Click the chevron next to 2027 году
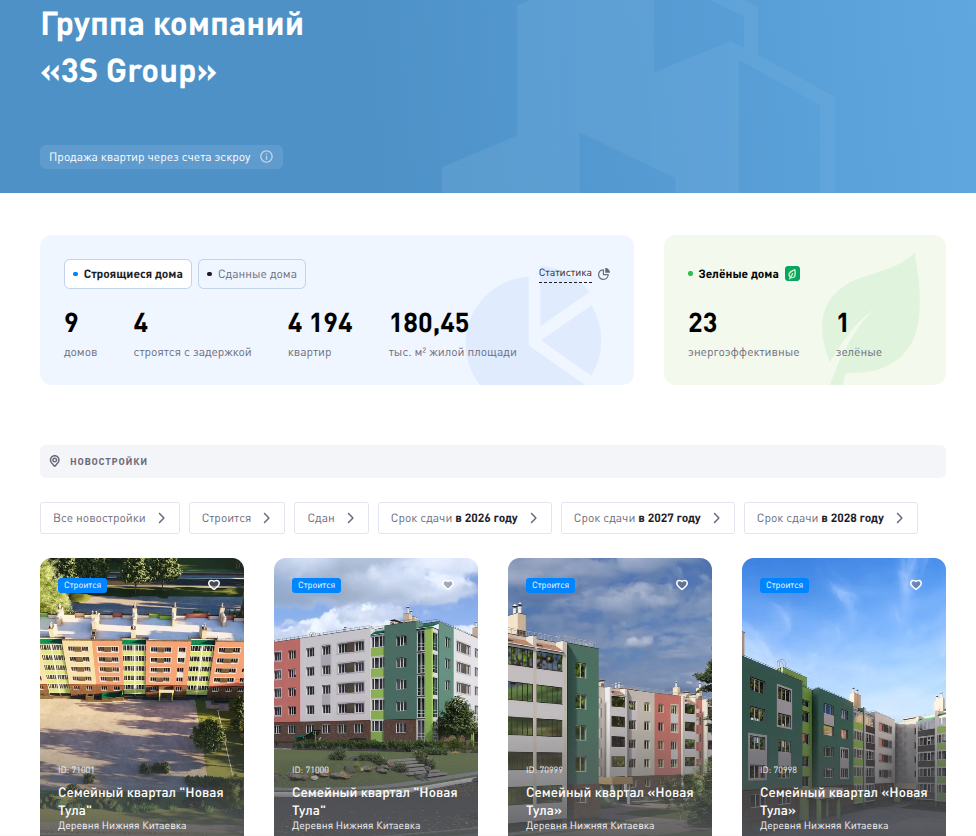Image resolution: width=976 pixels, height=836 pixels. pos(716,518)
